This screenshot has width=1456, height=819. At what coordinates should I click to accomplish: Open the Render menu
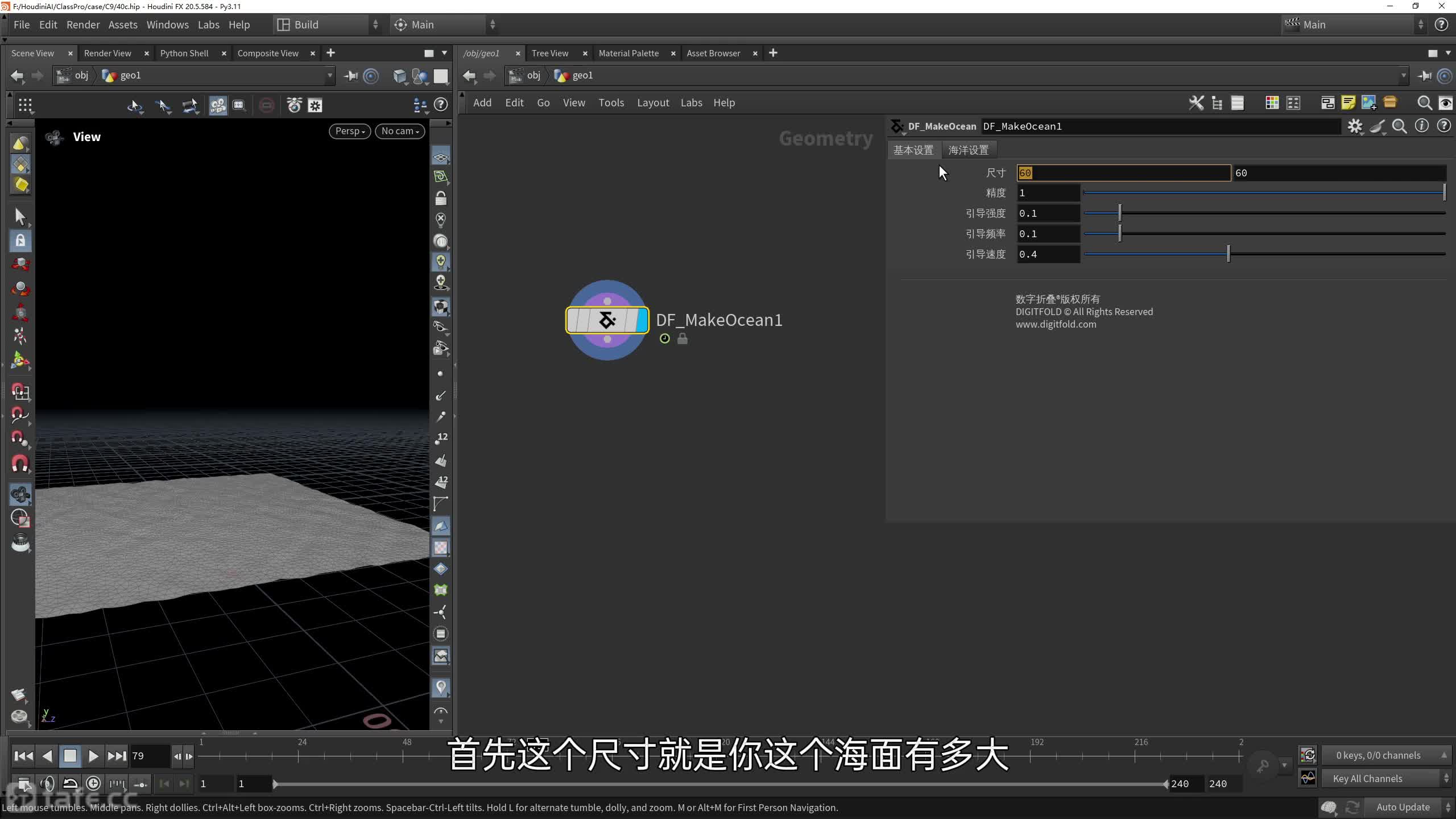pyautogui.click(x=82, y=25)
